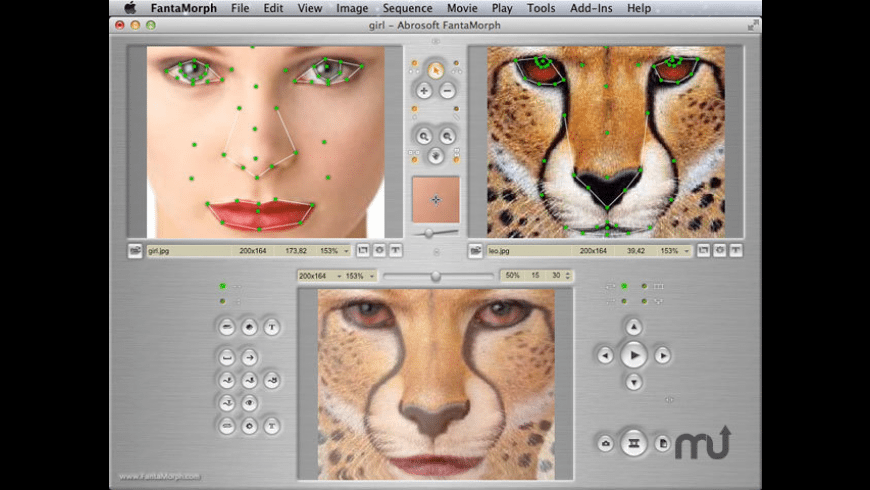
Task: Toggle the bright green light above tool grid
Action: (x=222, y=286)
